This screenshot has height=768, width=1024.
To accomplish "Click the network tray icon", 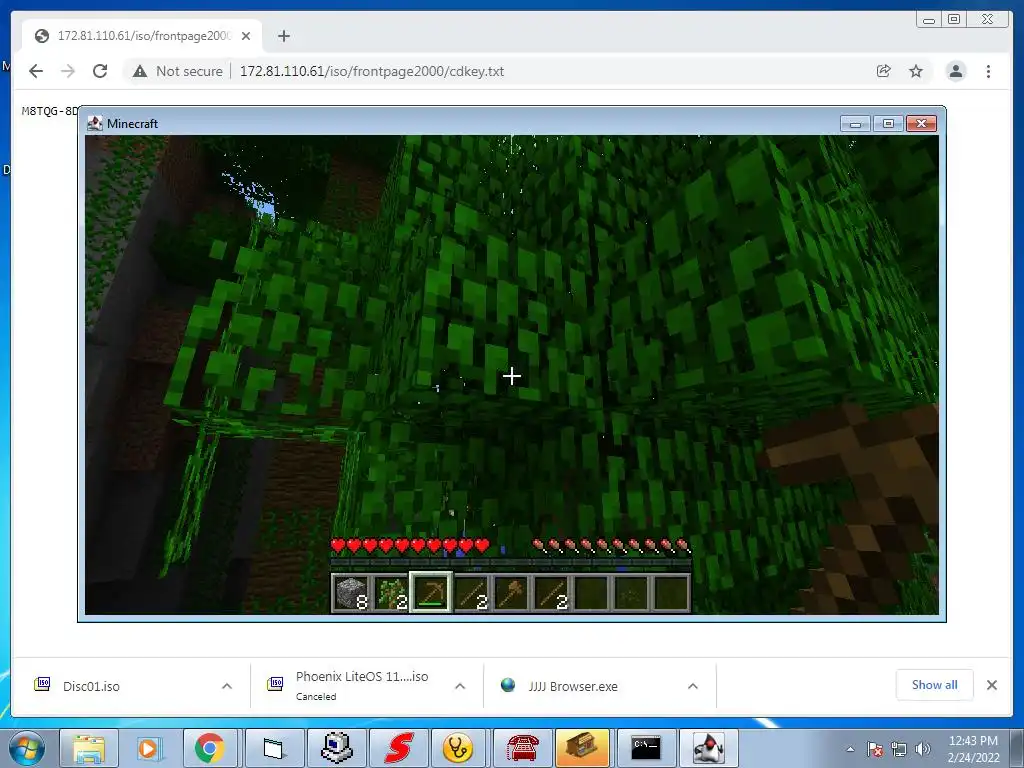I will (899, 749).
